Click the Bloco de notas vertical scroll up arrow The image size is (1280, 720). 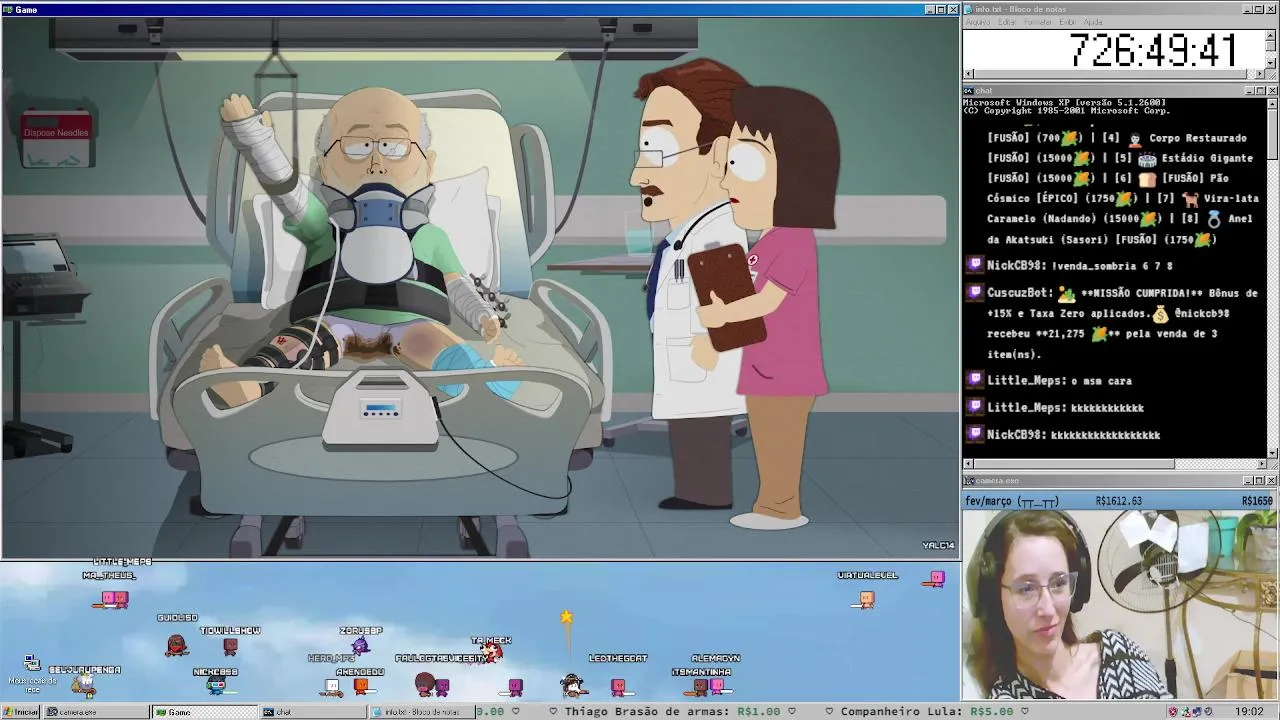[x=1271, y=35]
